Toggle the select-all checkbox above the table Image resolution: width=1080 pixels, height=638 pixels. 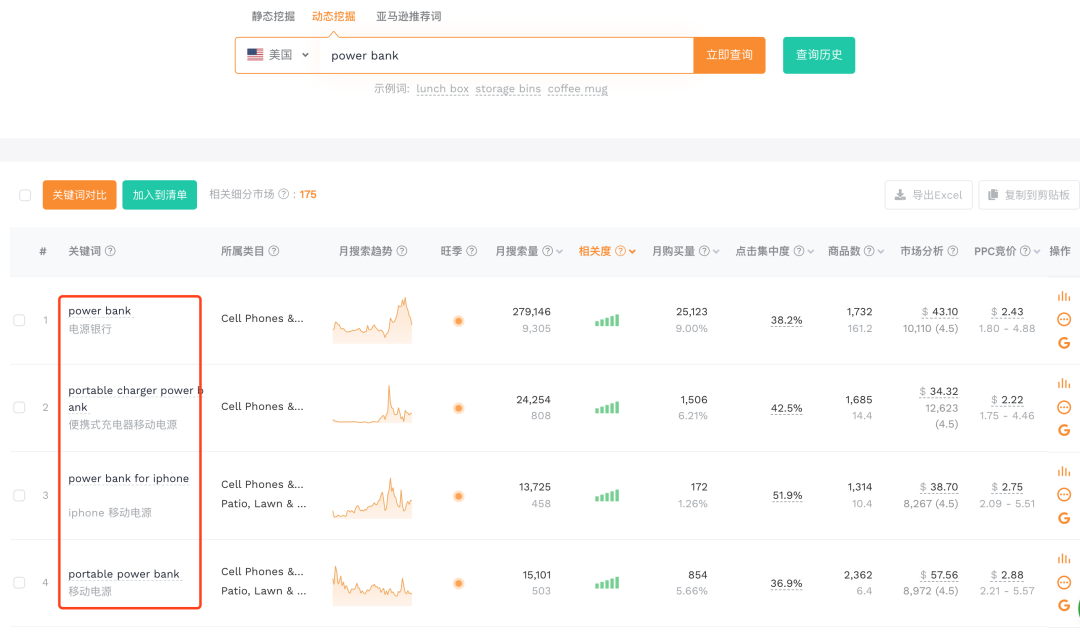point(24,195)
